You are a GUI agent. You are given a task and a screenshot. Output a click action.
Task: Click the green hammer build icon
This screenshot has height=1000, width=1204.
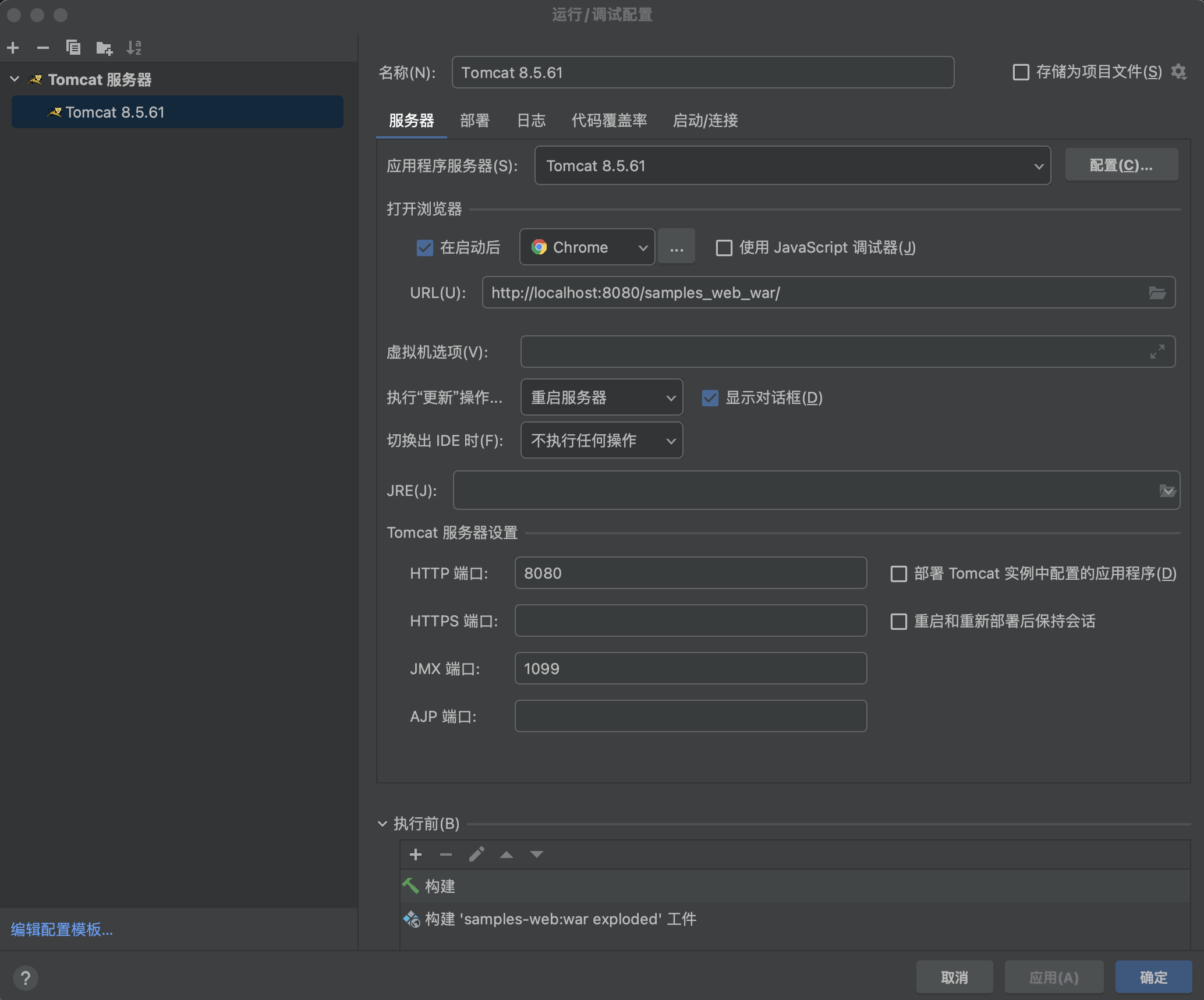pos(410,886)
